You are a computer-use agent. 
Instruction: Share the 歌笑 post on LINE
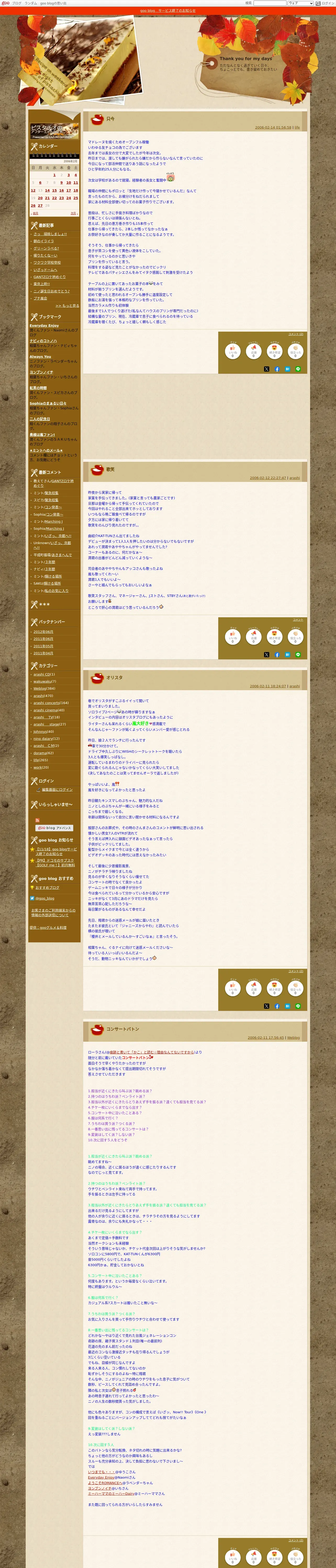298,655
